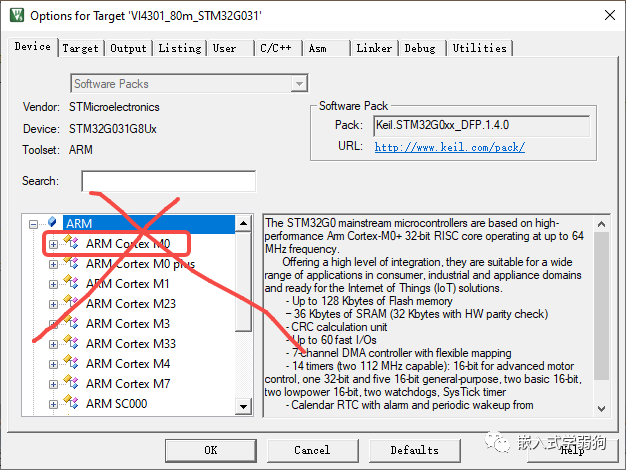The width and height of the screenshot is (626, 470).
Task: Expand the ARM Cortex M33 node
Action: [x=53, y=344]
